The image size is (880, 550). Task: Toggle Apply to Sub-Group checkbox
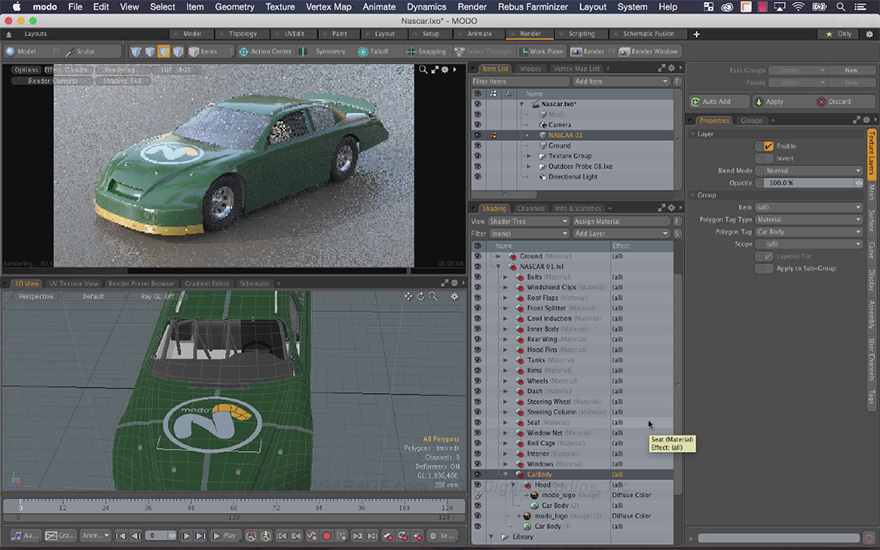pyautogui.click(x=768, y=269)
